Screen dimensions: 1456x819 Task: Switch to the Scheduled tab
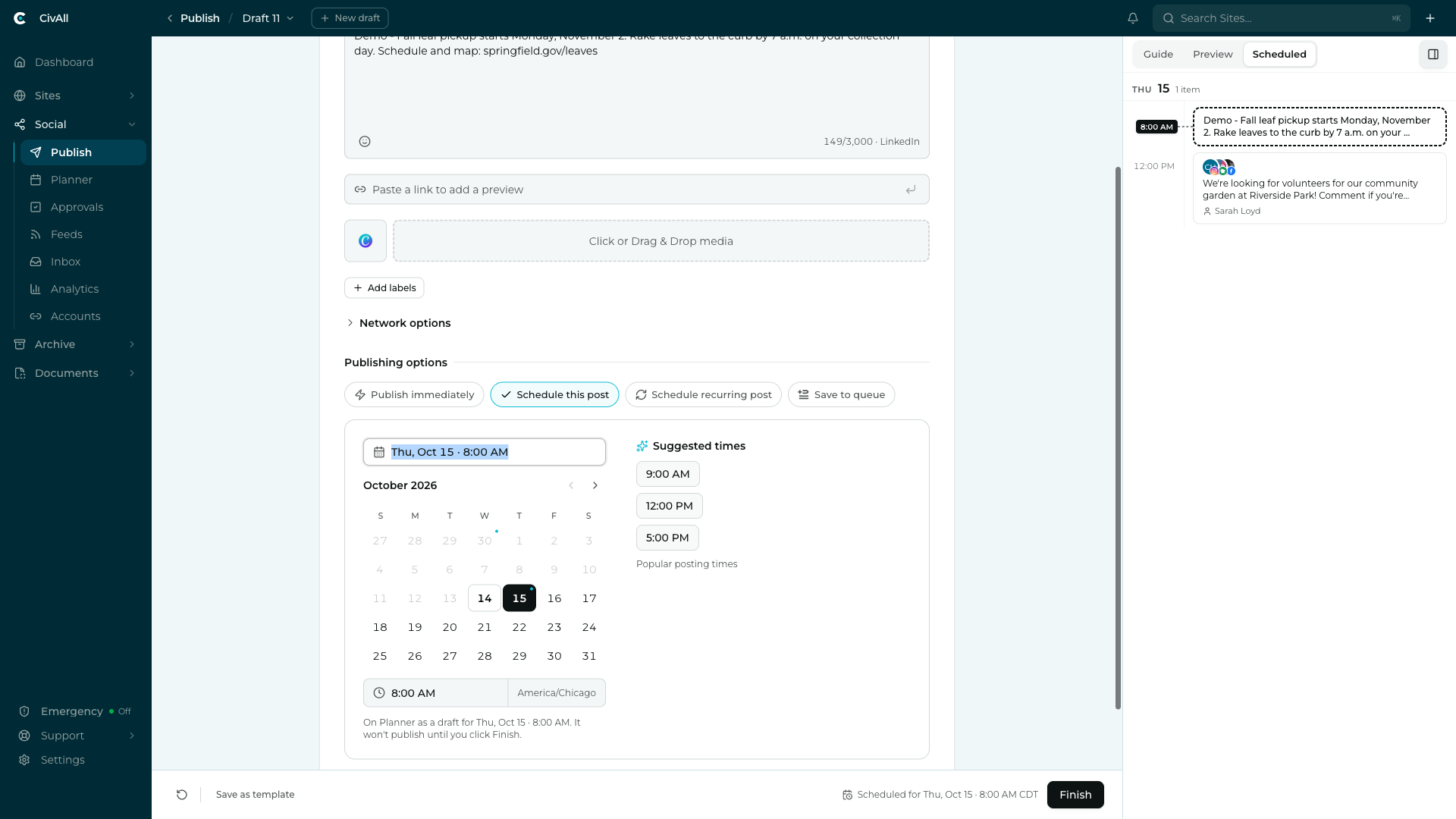(x=1279, y=55)
